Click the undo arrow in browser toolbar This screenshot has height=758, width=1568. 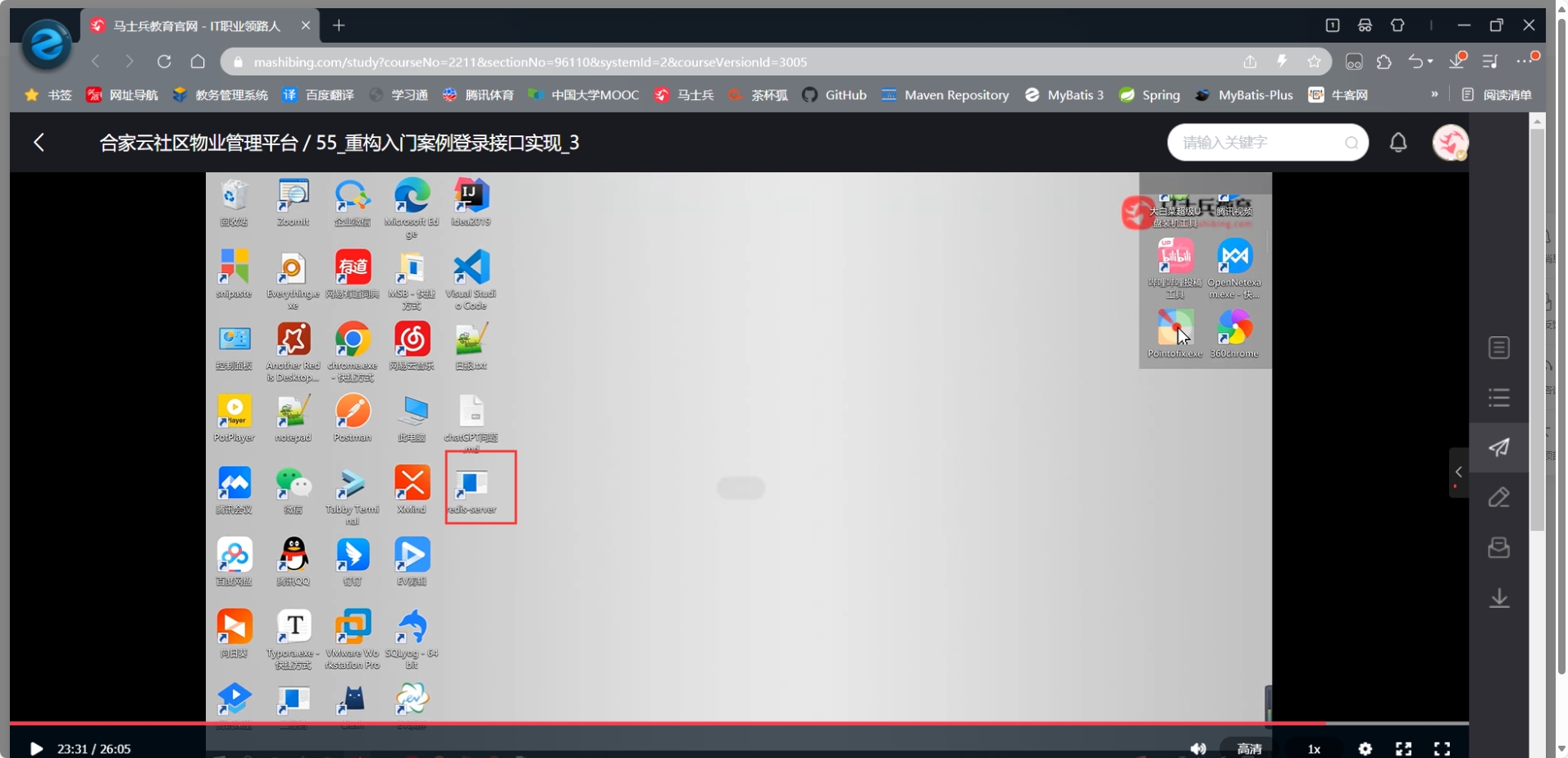(1415, 62)
